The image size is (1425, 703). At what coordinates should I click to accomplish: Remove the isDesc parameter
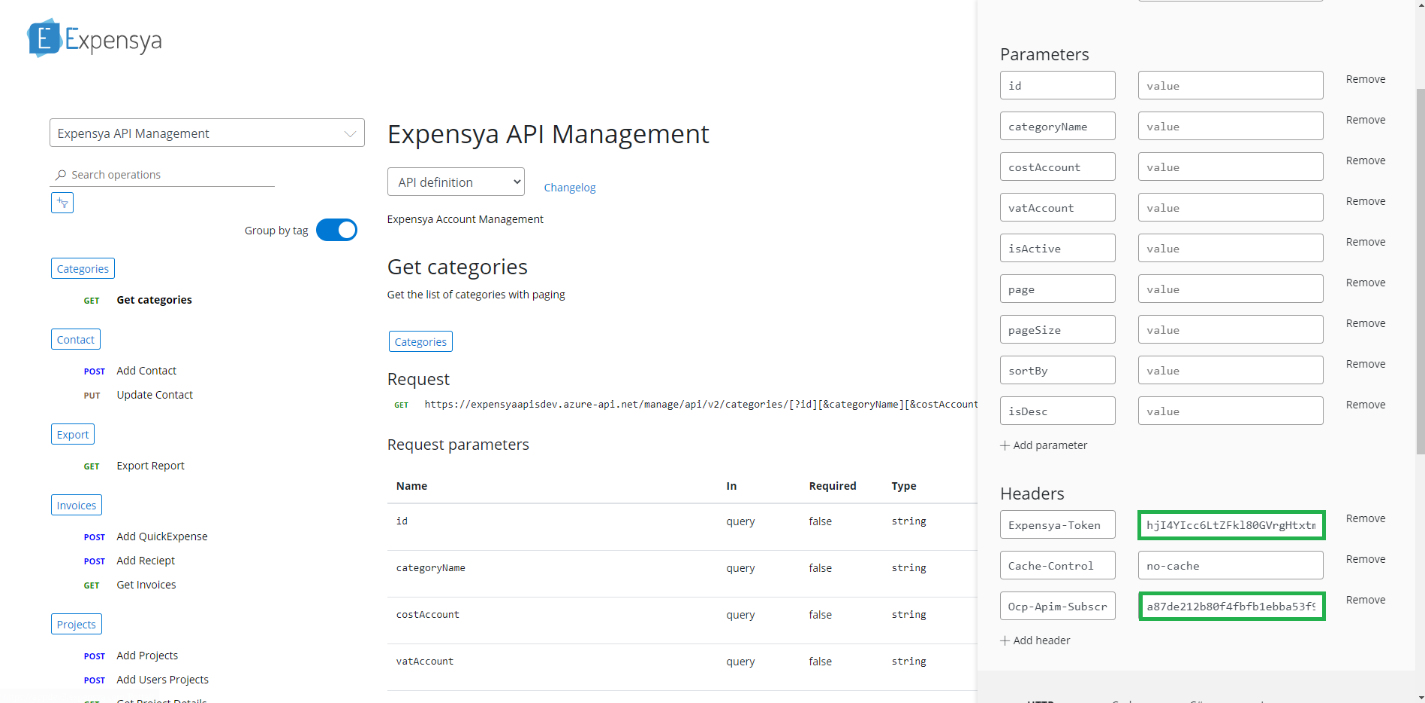pos(1365,405)
